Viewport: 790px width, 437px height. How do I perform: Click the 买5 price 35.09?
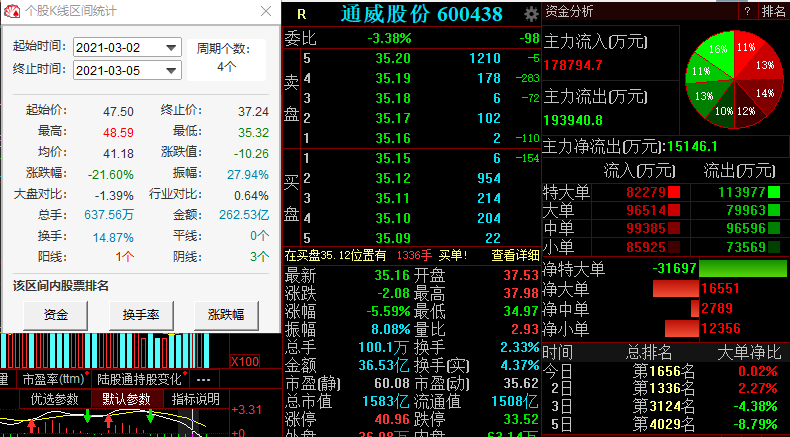click(393, 238)
